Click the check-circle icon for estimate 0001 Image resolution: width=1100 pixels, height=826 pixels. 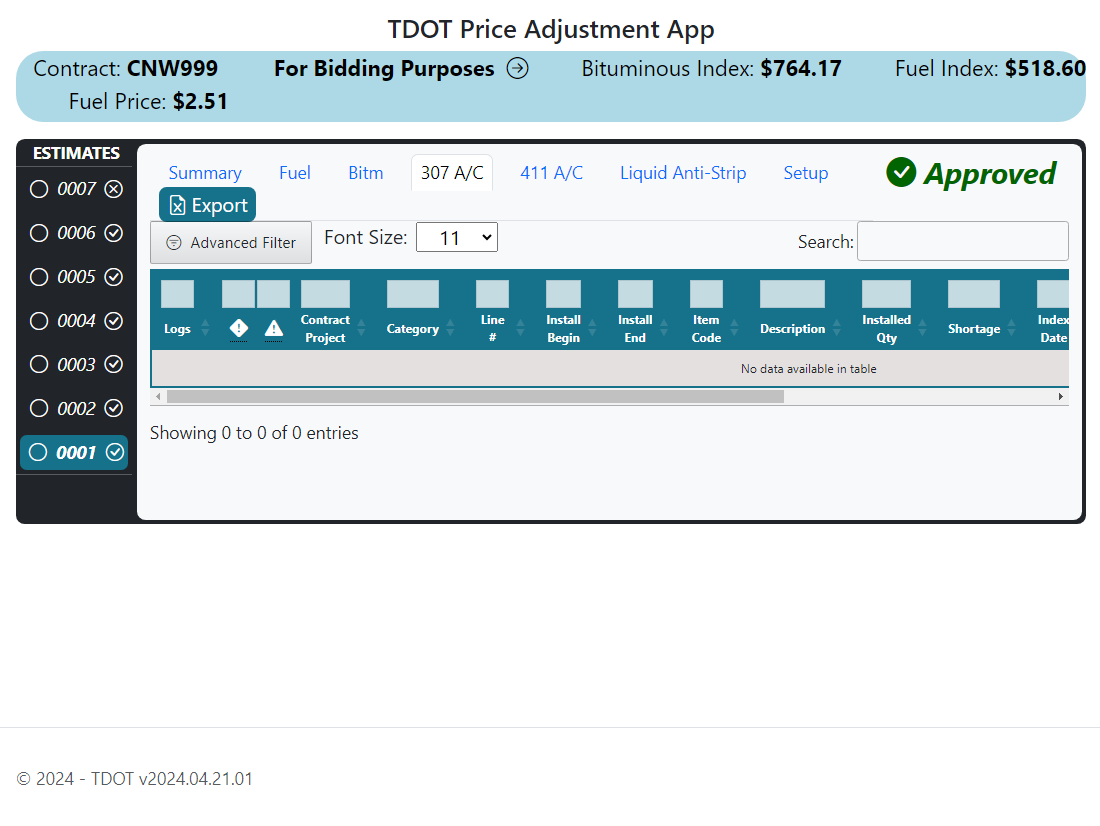(x=115, y=453)
